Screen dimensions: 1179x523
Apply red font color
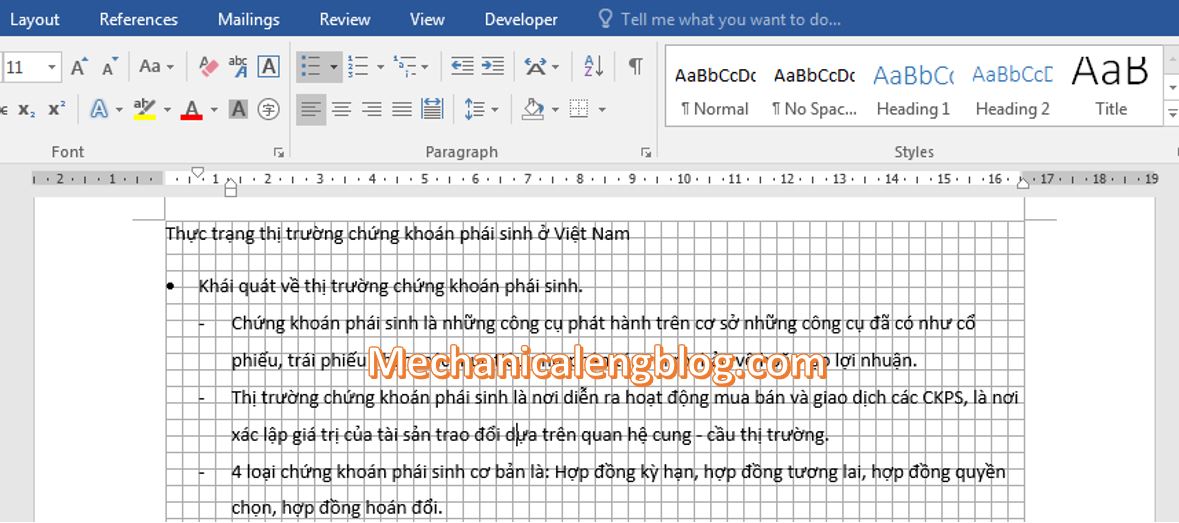click(192, 110)
